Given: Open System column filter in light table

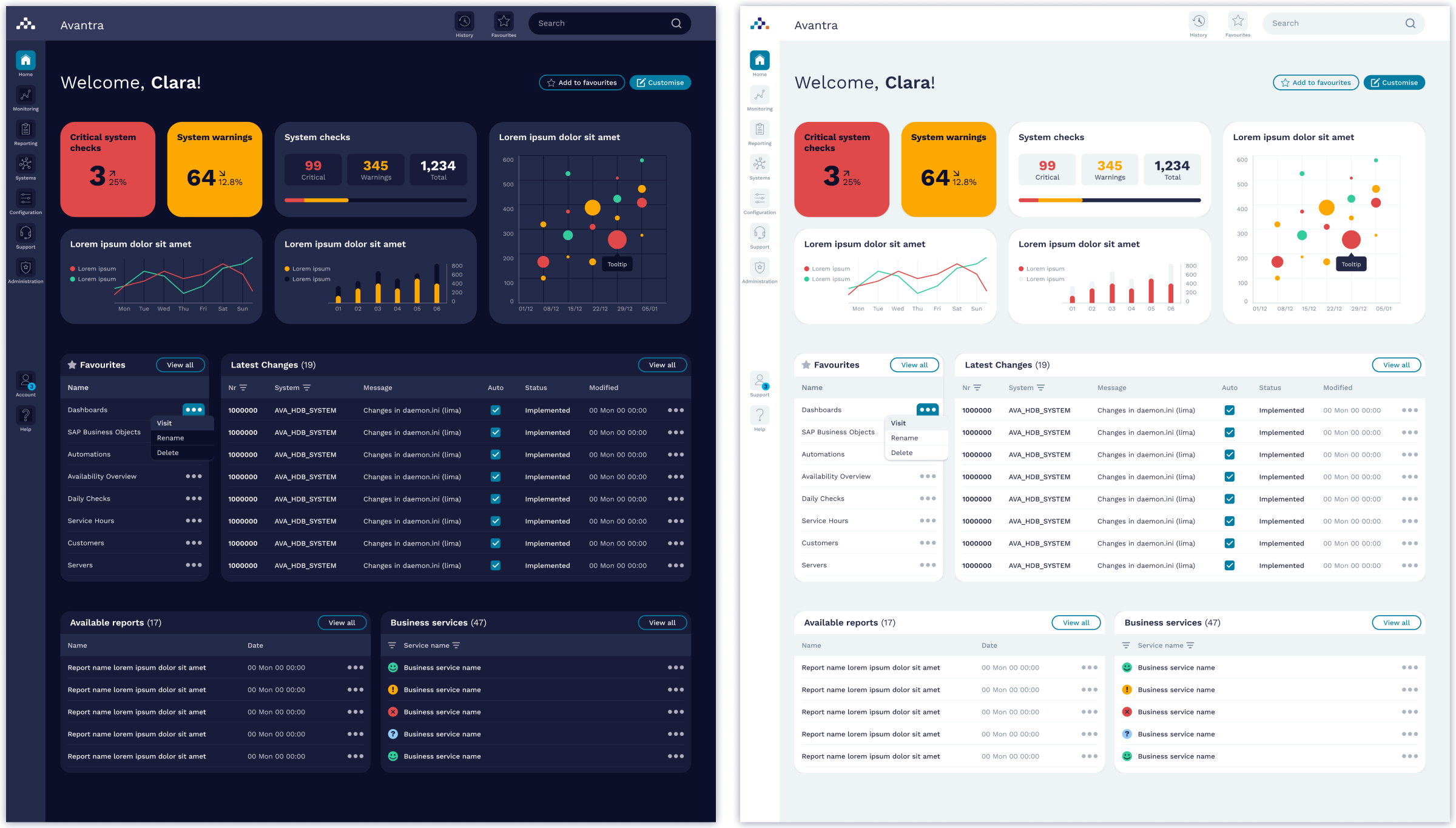Looking at the screenshot, I should [1040, 388].
